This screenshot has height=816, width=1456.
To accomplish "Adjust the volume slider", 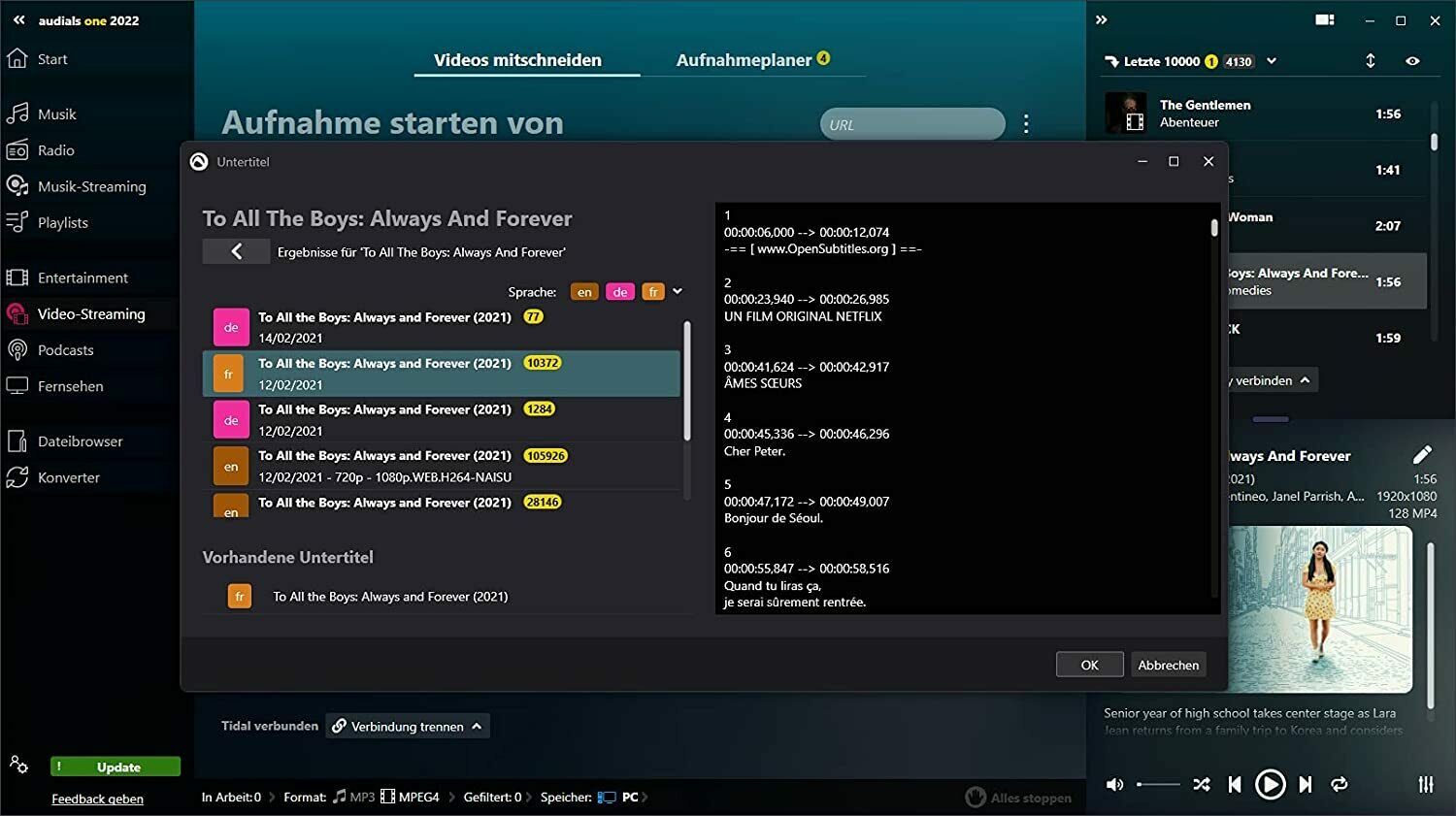I will tap(1158, 784).
